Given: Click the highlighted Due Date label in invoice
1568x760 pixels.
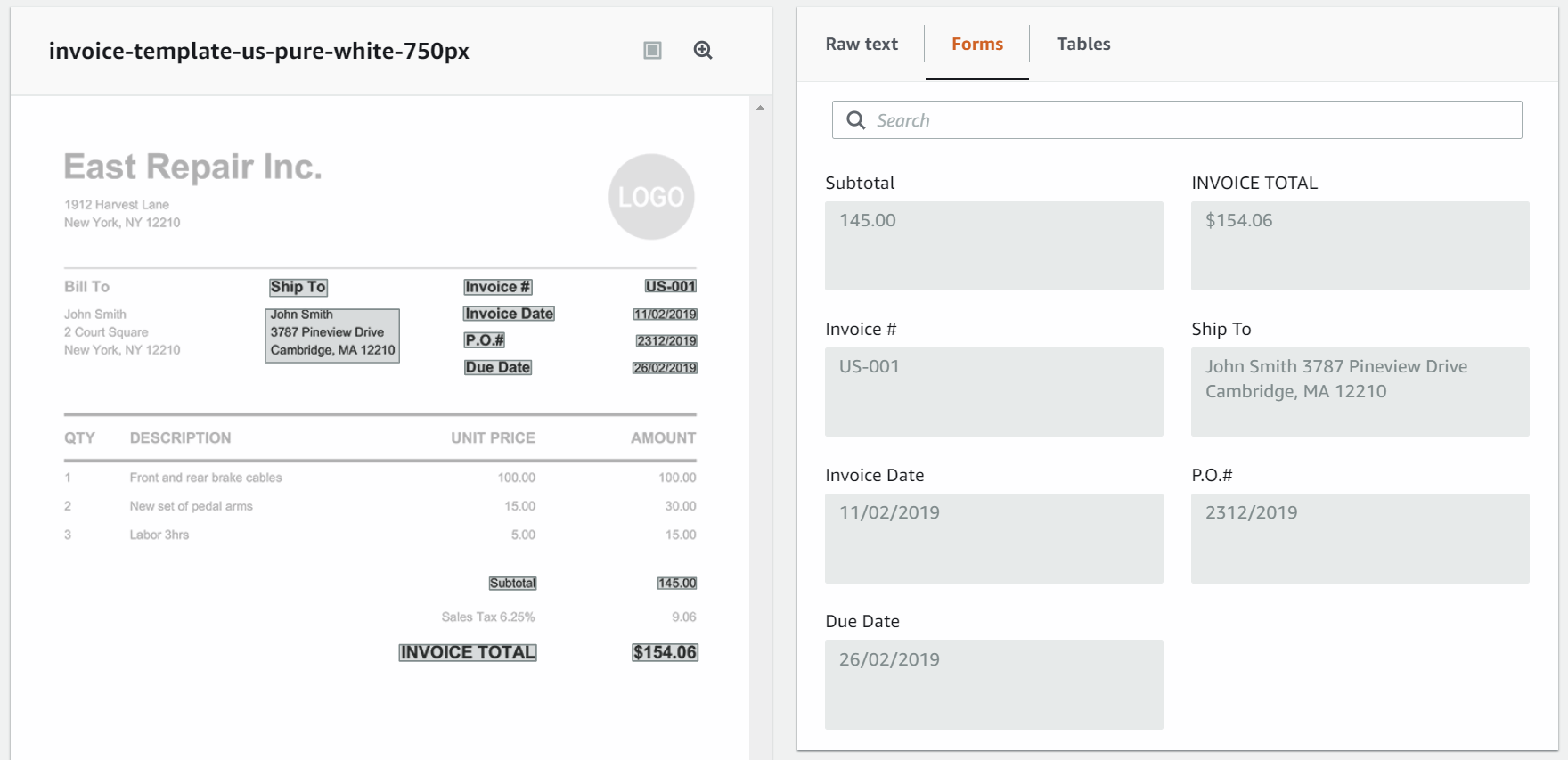Looking at the screenshot, I should [498, 367].
